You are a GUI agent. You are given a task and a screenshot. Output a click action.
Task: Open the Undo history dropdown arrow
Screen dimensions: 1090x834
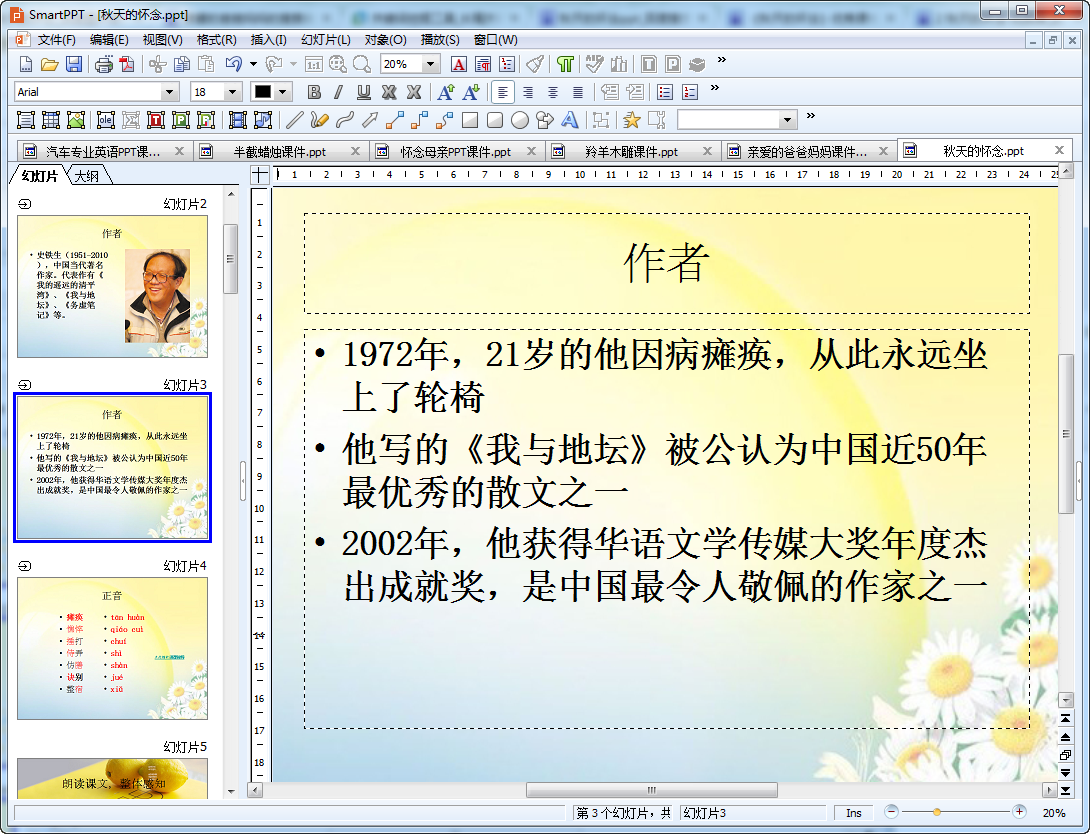(253, 65)
